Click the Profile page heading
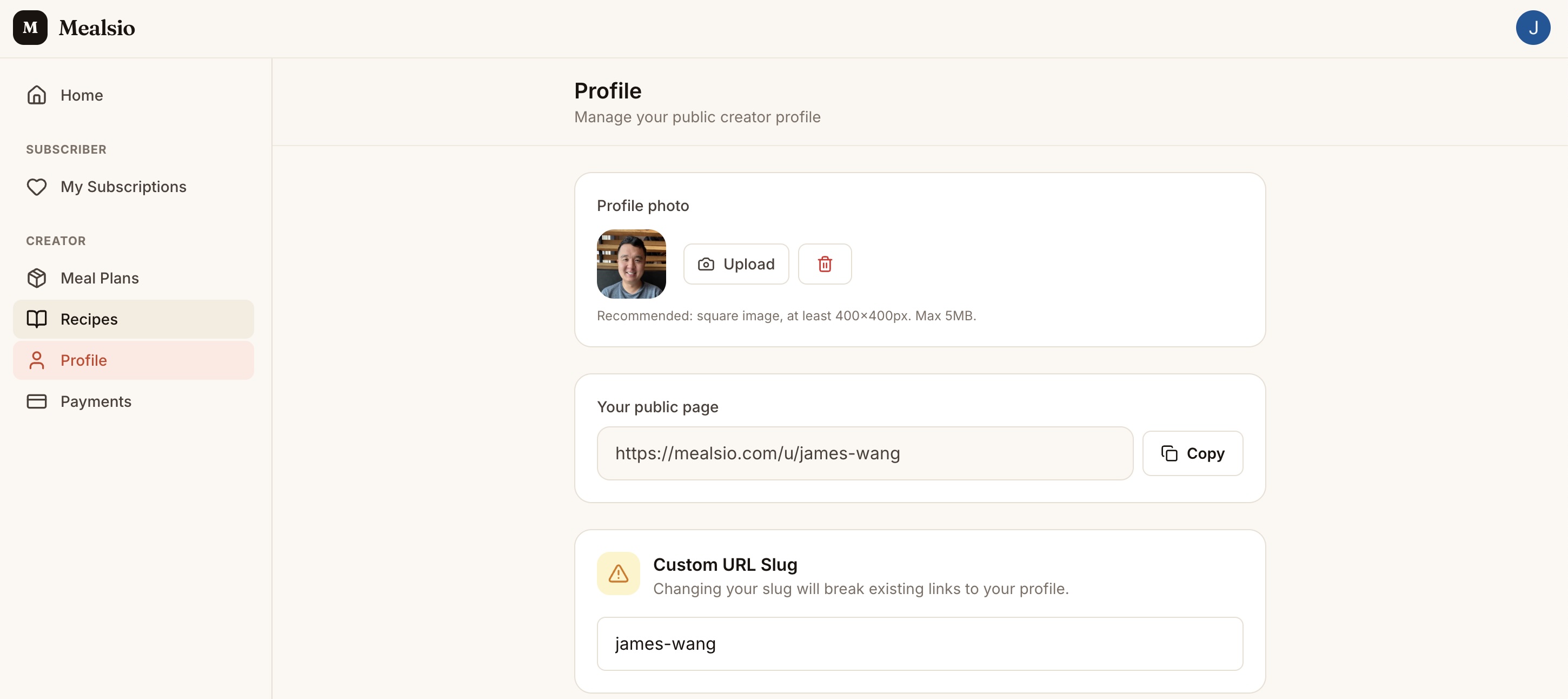1568x699 pixels. pos(608,91)
